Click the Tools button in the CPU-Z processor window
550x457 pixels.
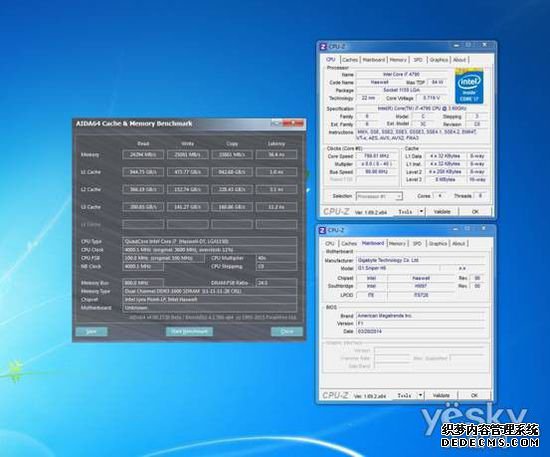pos(405,211)
